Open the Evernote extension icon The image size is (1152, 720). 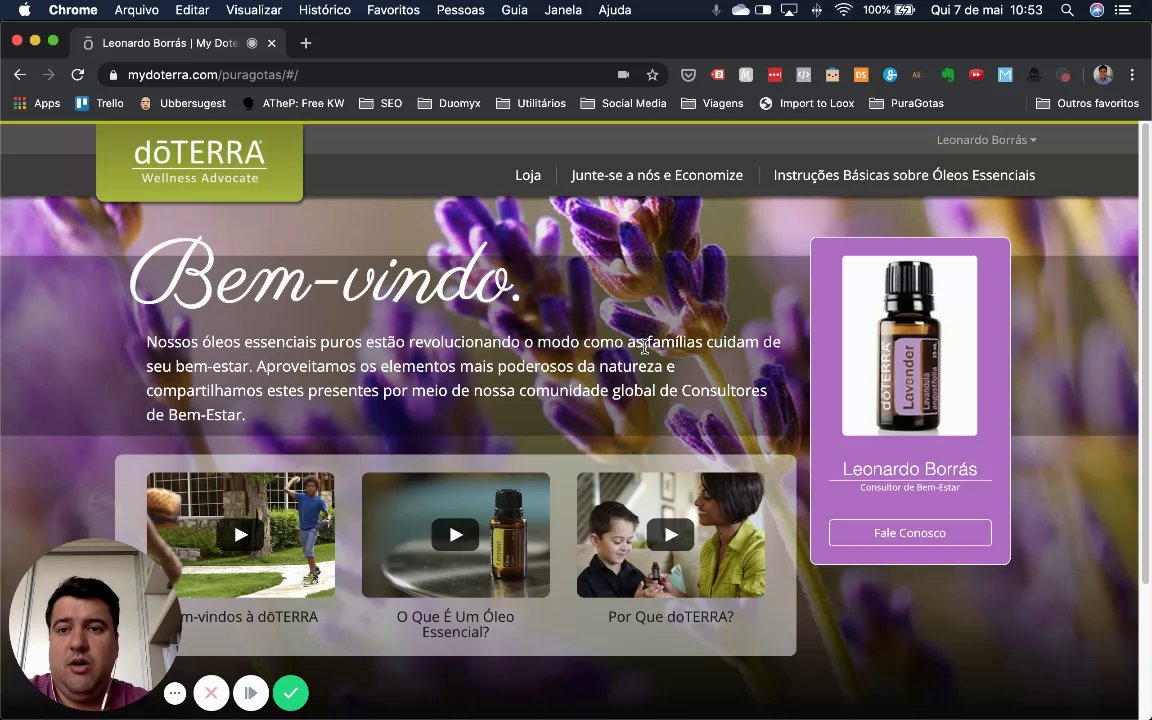pos(948,74)
